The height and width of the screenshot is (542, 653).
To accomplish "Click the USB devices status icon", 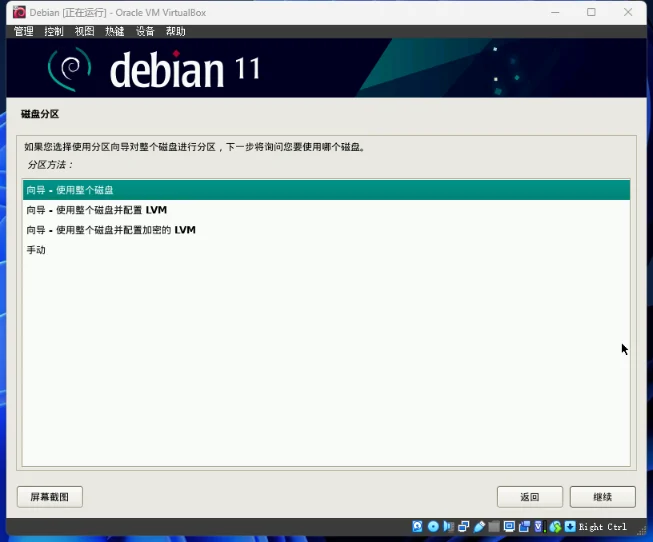I will click(479, 527).
